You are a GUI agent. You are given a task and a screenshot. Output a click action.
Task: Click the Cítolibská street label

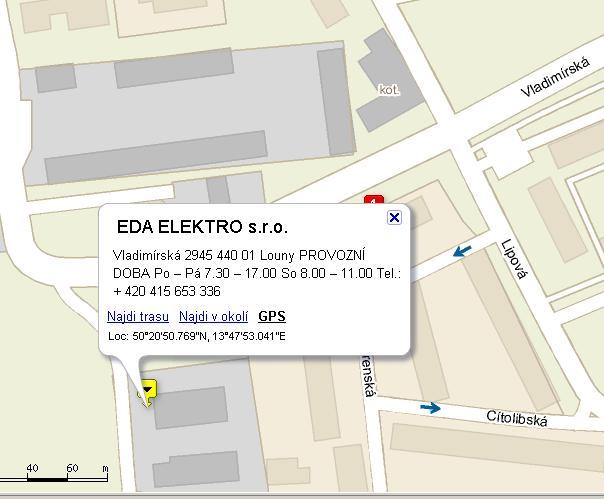point(517,418)
